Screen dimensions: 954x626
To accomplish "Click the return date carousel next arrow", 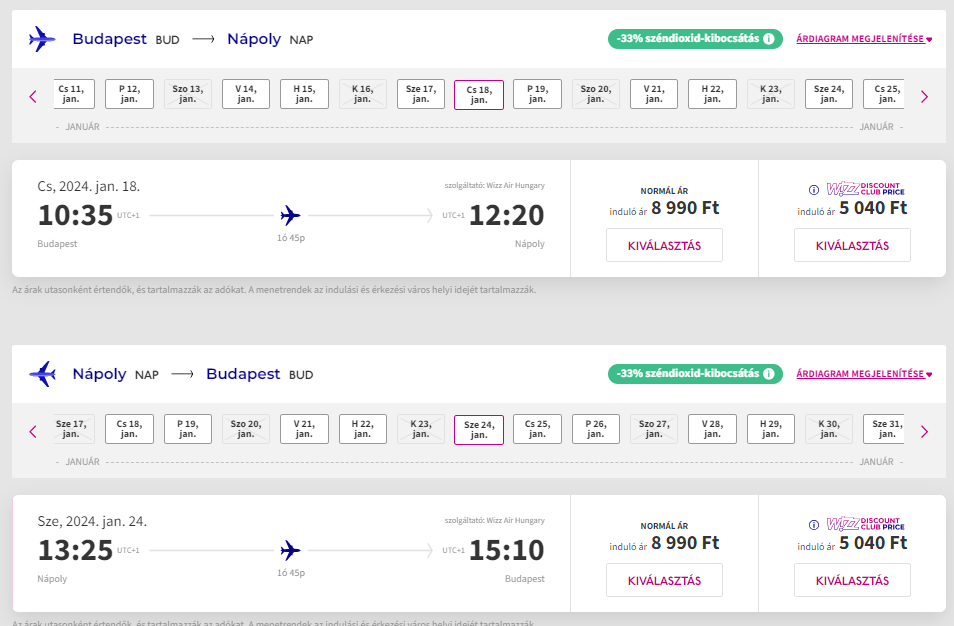I will click(x=924, y=432).
